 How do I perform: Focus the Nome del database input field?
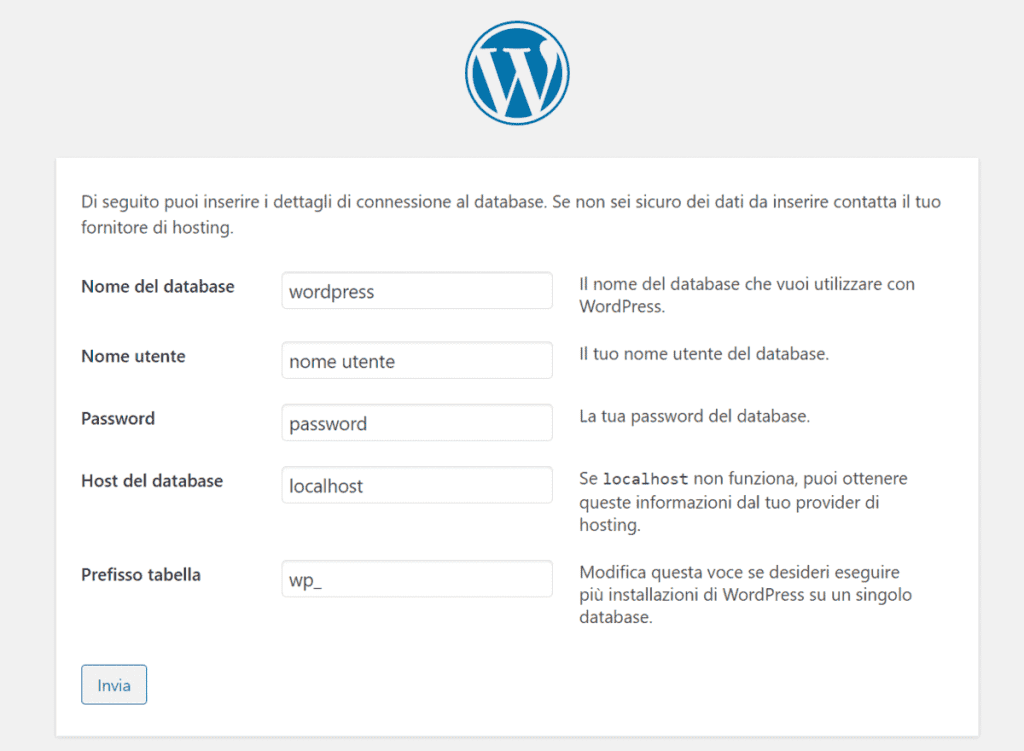(x=416, y=291)
